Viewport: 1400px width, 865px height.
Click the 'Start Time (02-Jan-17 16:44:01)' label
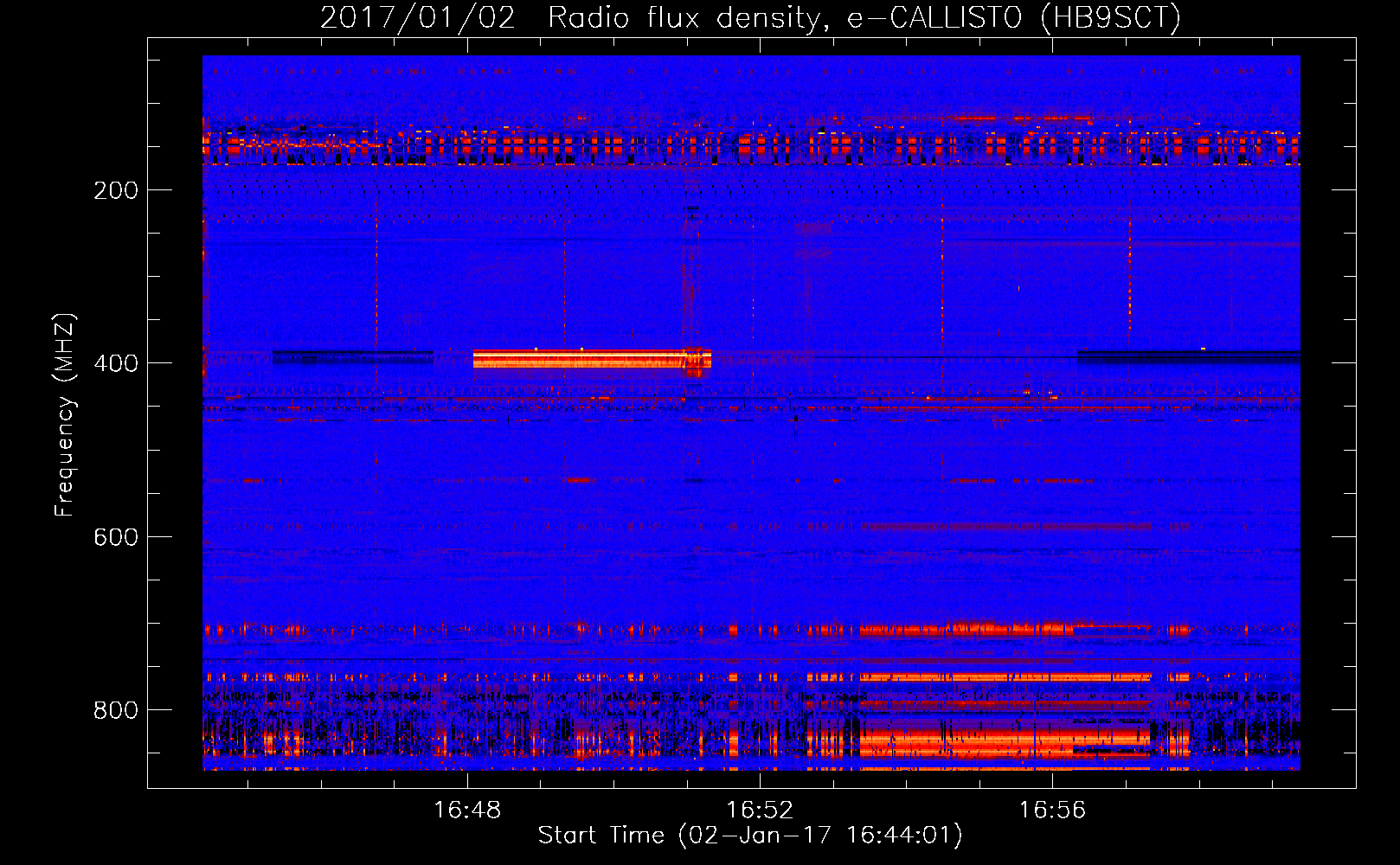750,836
